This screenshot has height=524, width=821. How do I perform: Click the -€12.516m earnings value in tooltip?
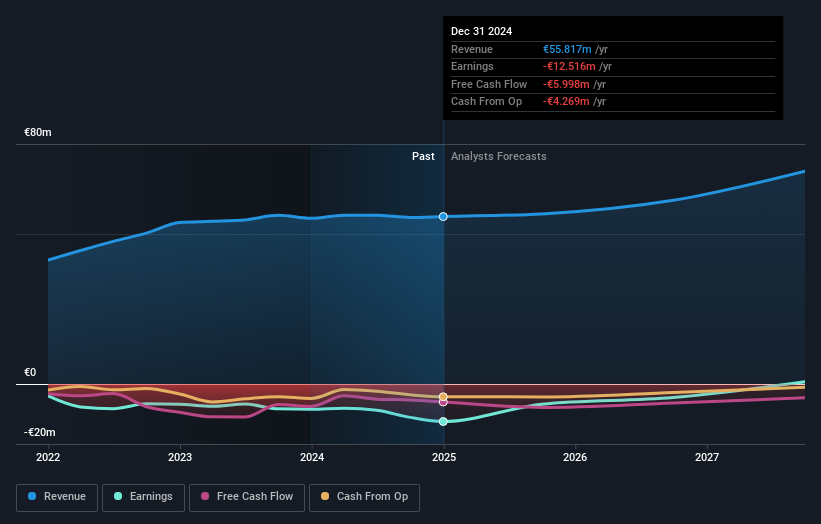coord(569,66)
